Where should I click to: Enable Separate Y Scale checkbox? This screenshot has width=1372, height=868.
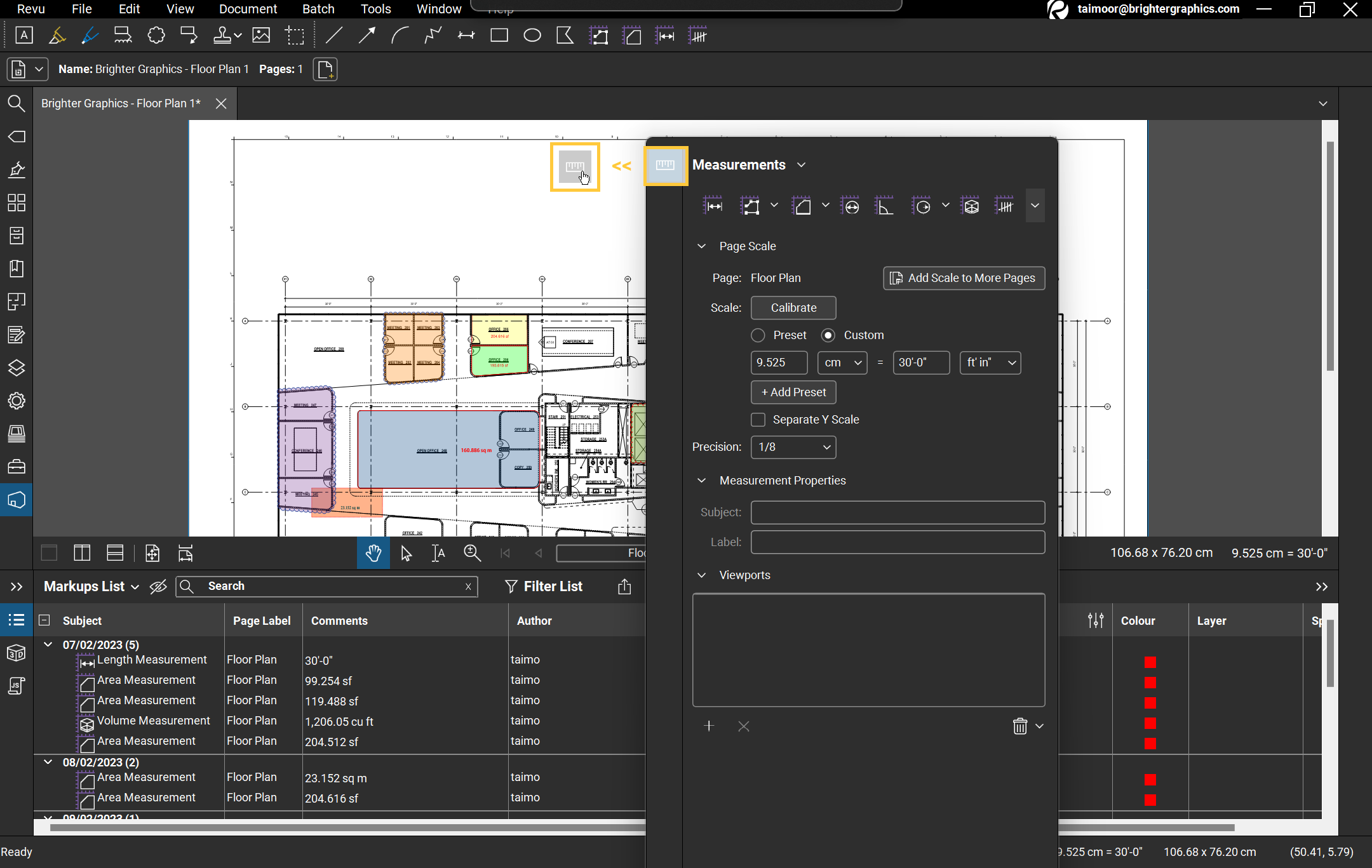[758, 420]
